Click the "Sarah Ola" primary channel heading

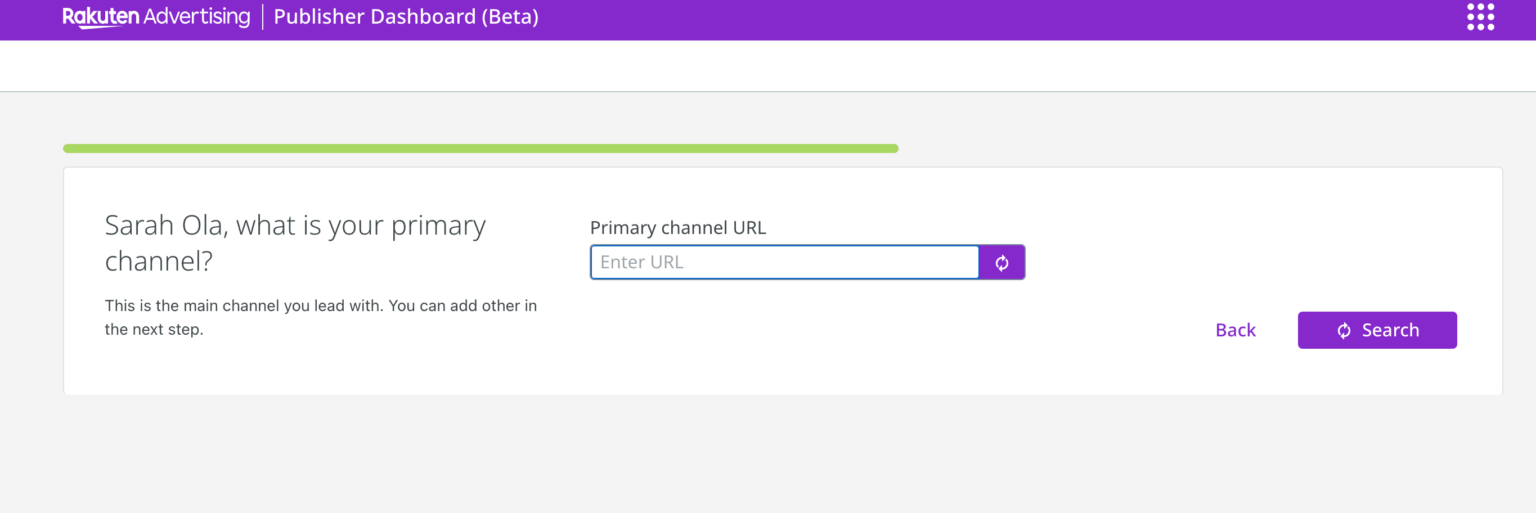(294, 242)
